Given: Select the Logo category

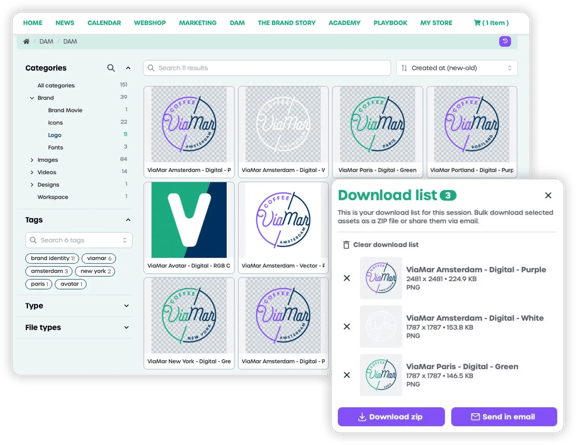Looking at the screenshot, I should [54, 135].
